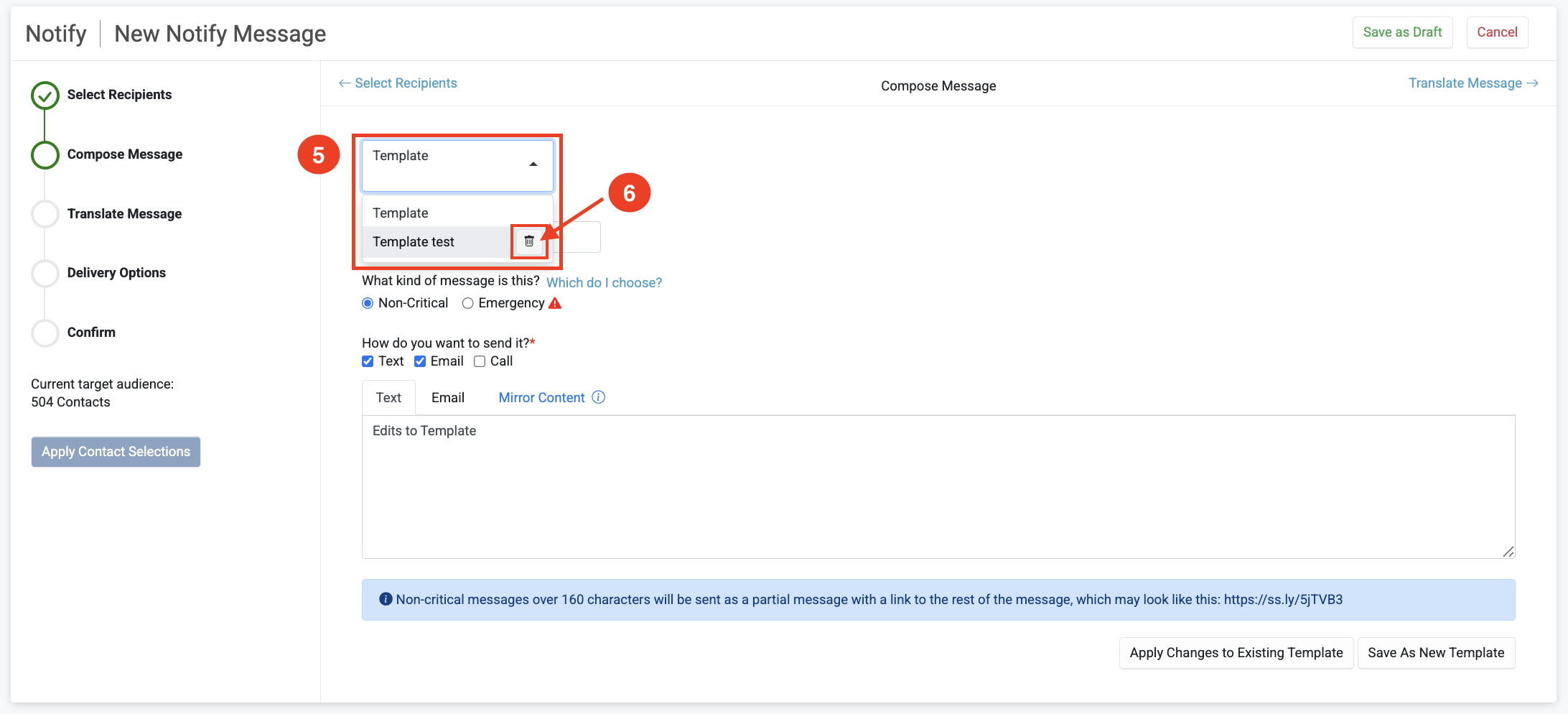Click Save as Draft button

click(1402, 32)
